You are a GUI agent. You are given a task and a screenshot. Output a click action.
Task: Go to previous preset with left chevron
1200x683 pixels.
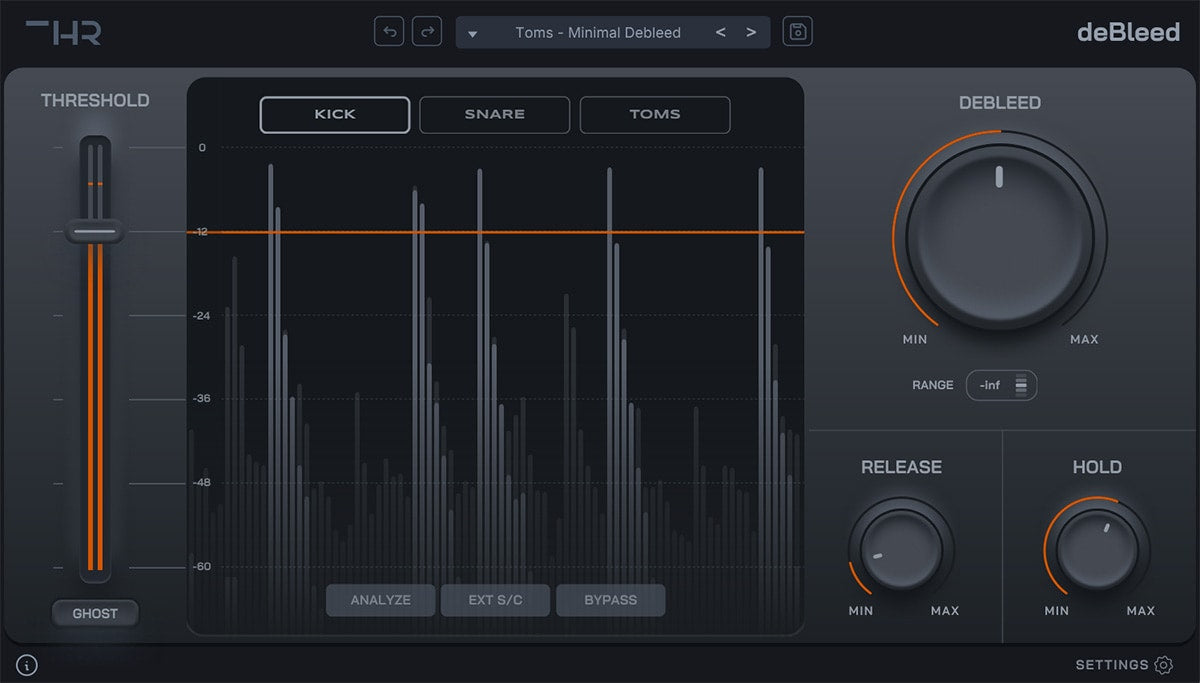720,32
